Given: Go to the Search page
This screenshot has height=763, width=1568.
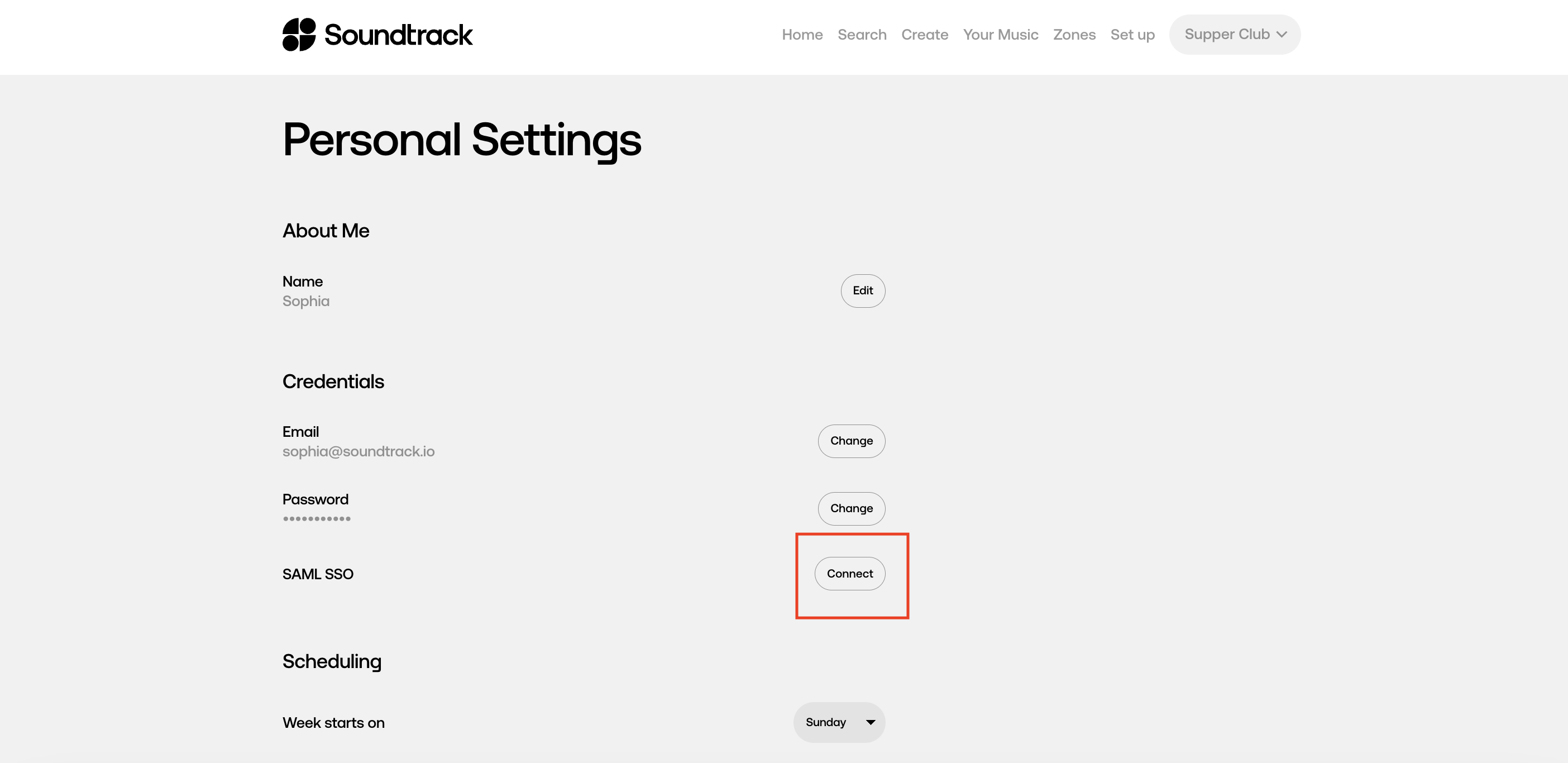Looking at the screenshot, I should pyautogui.click(x=861, y=35).
